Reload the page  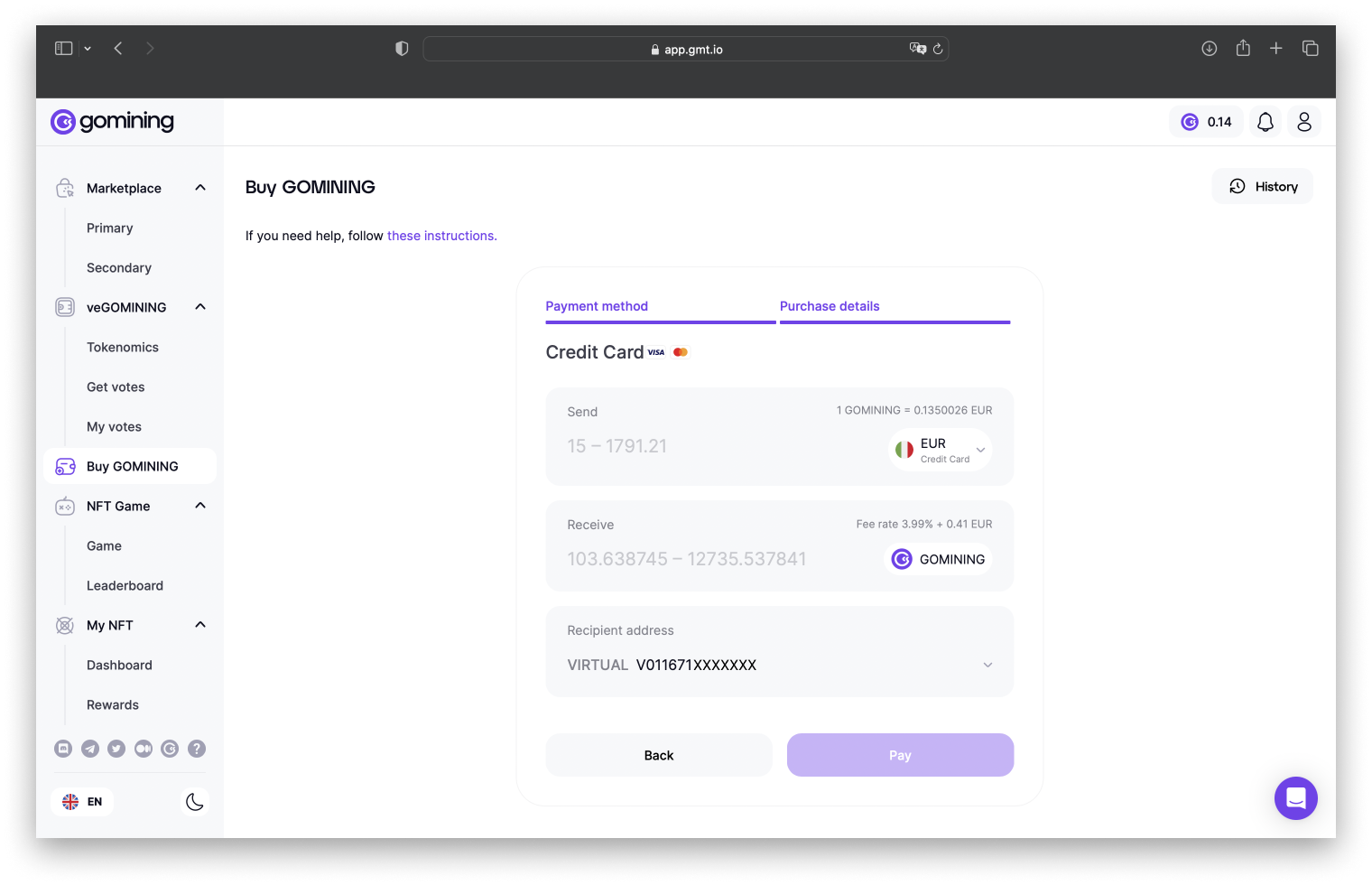coord(938,49)
